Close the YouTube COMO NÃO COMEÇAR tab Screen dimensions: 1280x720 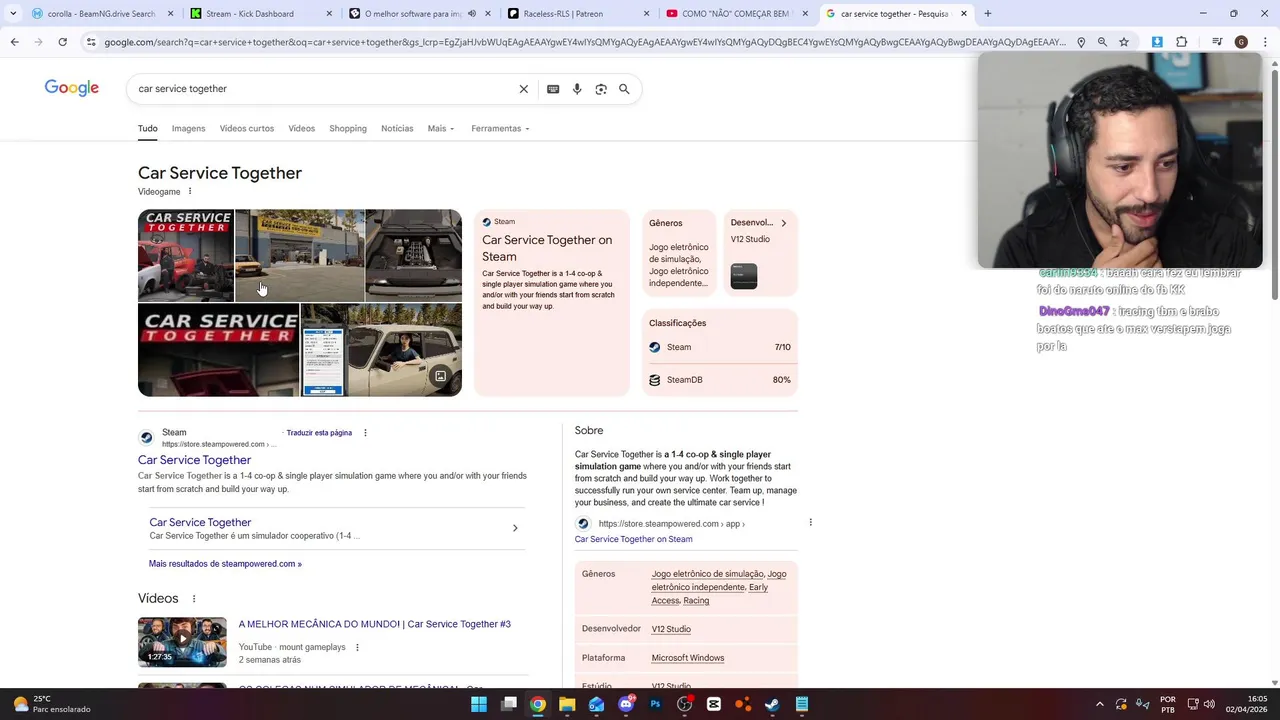coord(805,14)
